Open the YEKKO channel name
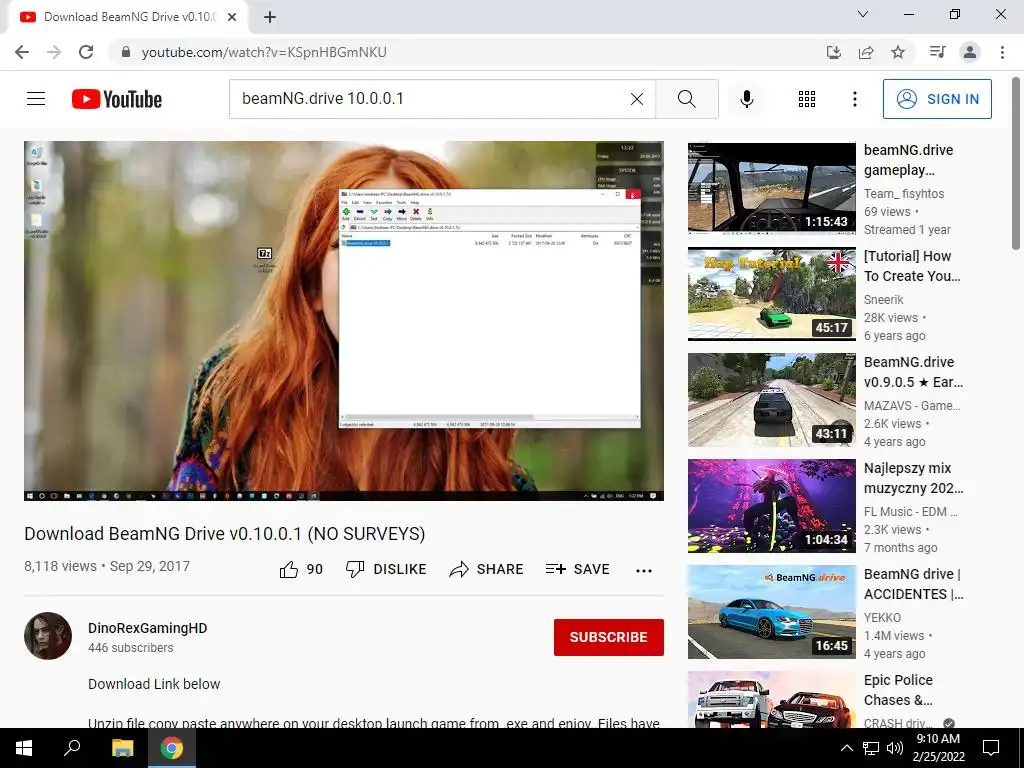 click(x=882, y=618)
